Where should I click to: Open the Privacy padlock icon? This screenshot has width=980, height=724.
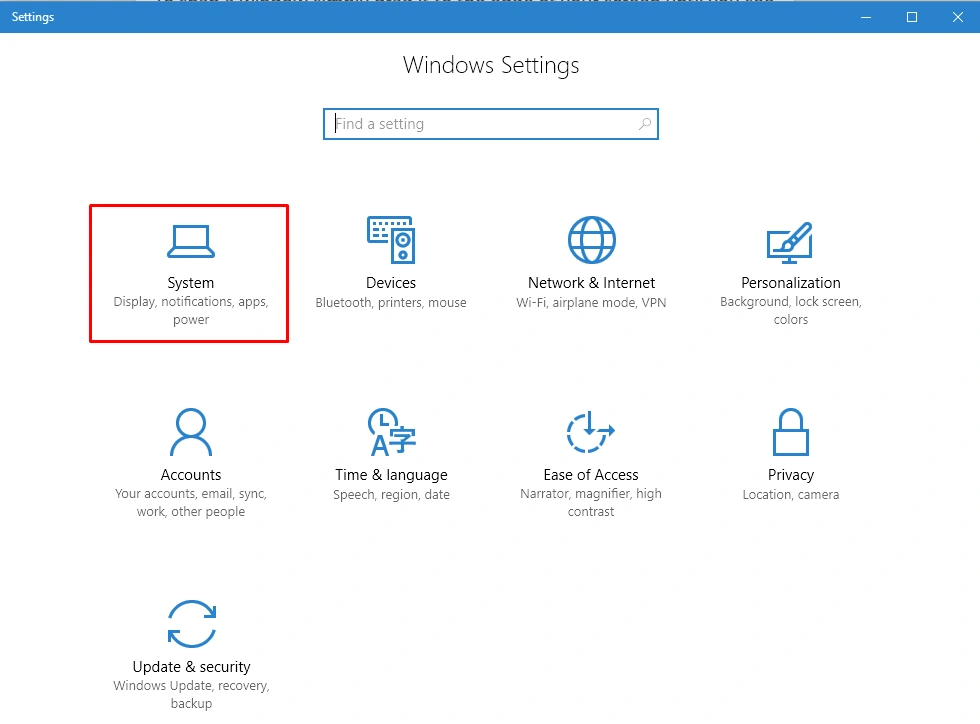click(x=791, y=432)
